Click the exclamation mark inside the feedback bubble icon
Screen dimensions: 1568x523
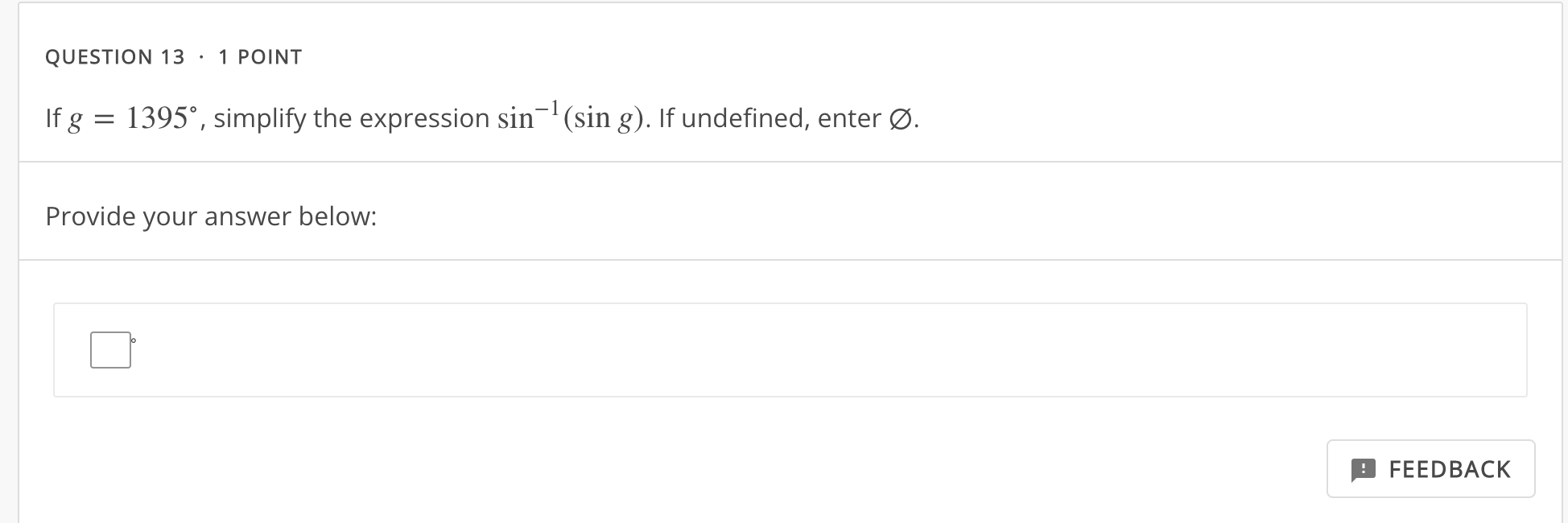[1365, 469]
